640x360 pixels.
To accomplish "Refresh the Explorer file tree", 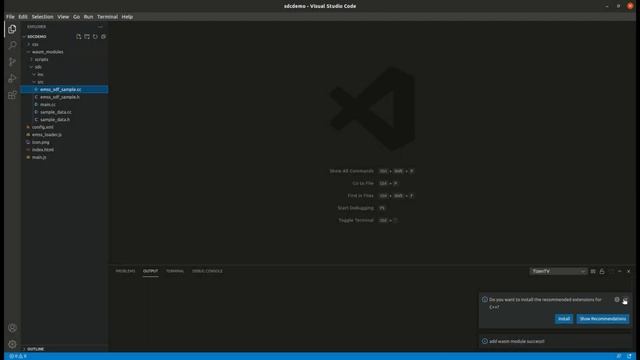I will click(95, 37).
